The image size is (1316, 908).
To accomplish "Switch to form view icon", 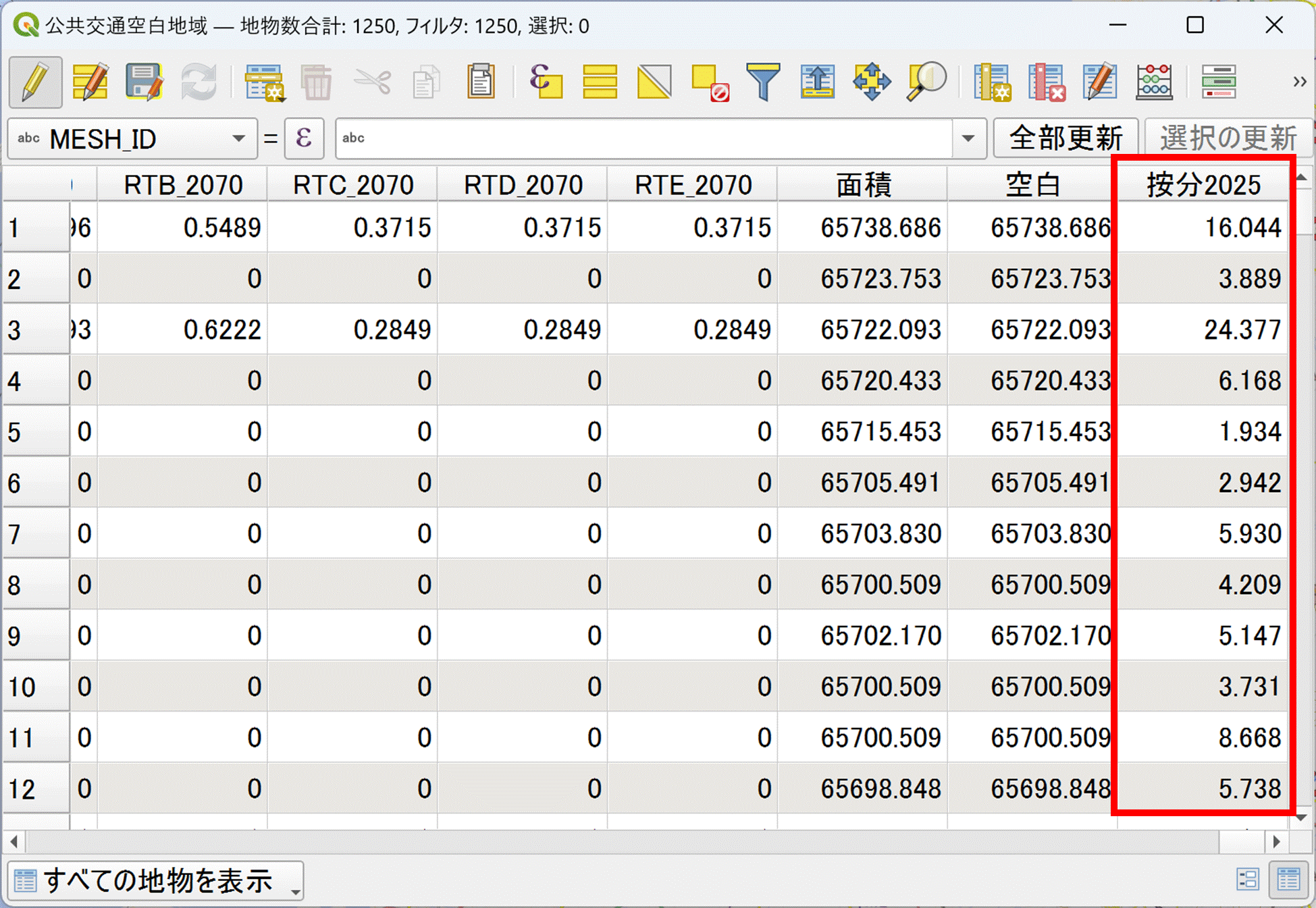I will tap(1248, 879).
